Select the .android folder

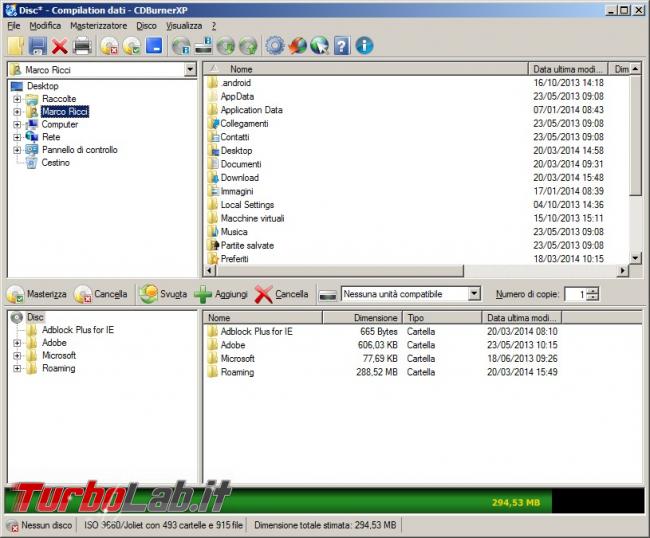(x=236, y=83)
